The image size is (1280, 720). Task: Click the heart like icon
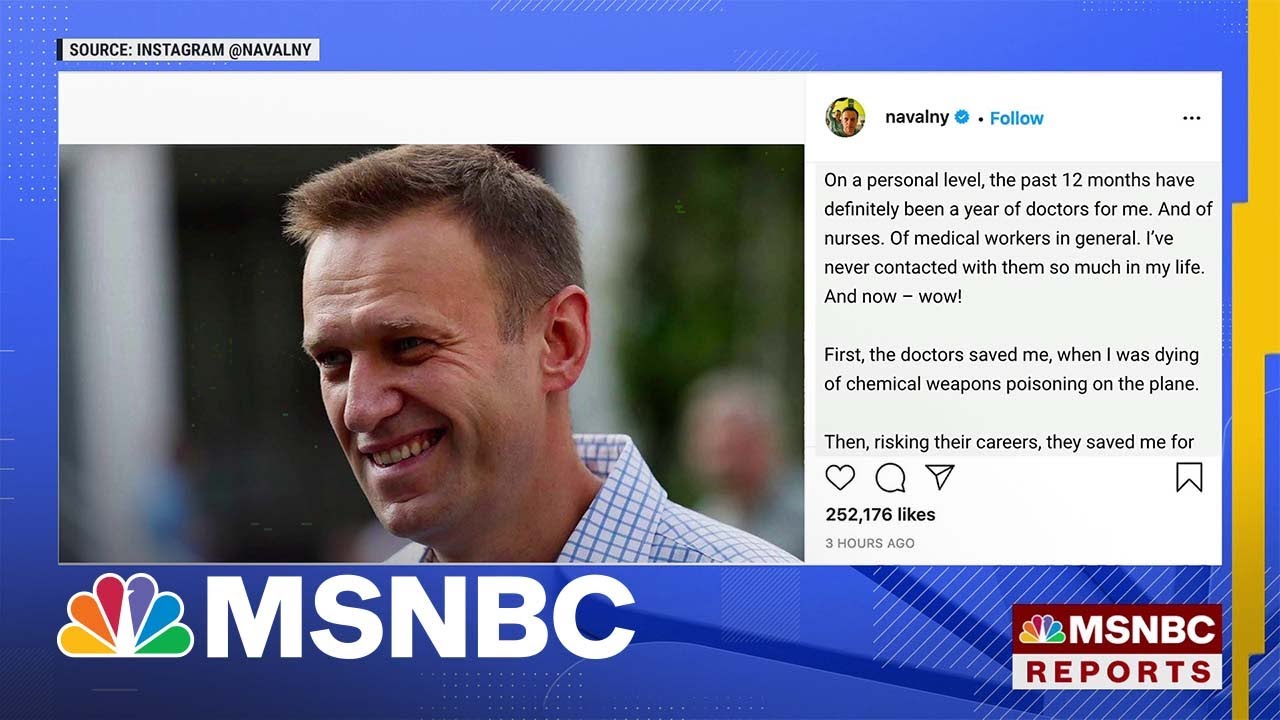pos(840,478)
